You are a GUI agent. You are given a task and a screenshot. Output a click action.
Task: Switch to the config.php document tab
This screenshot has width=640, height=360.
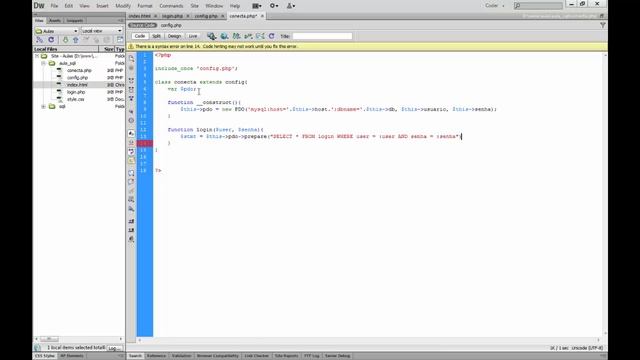206,16
